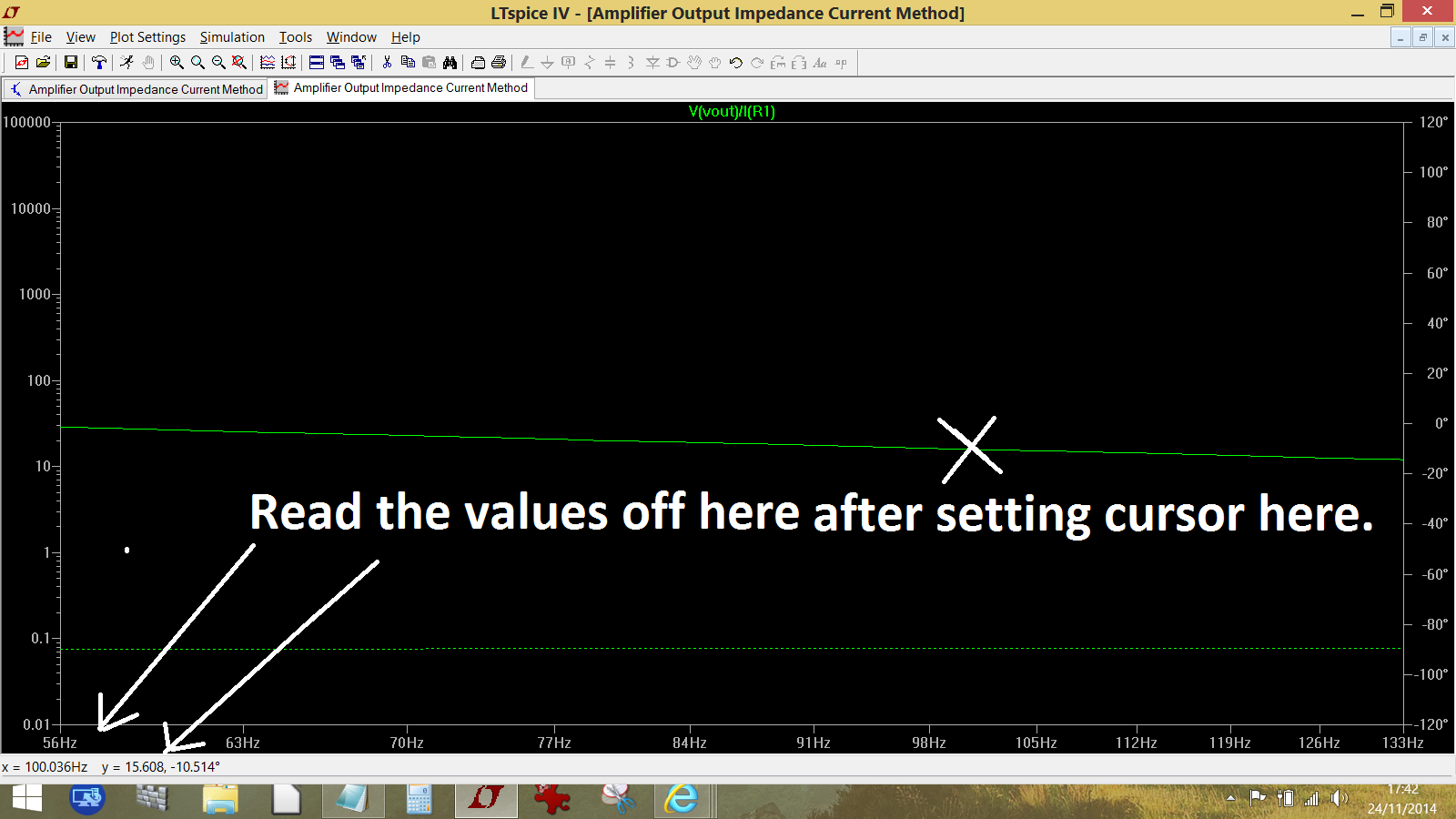Click the Redo arrow icon
This screenshot has height=819, width=1456.
tap(757, 62)
